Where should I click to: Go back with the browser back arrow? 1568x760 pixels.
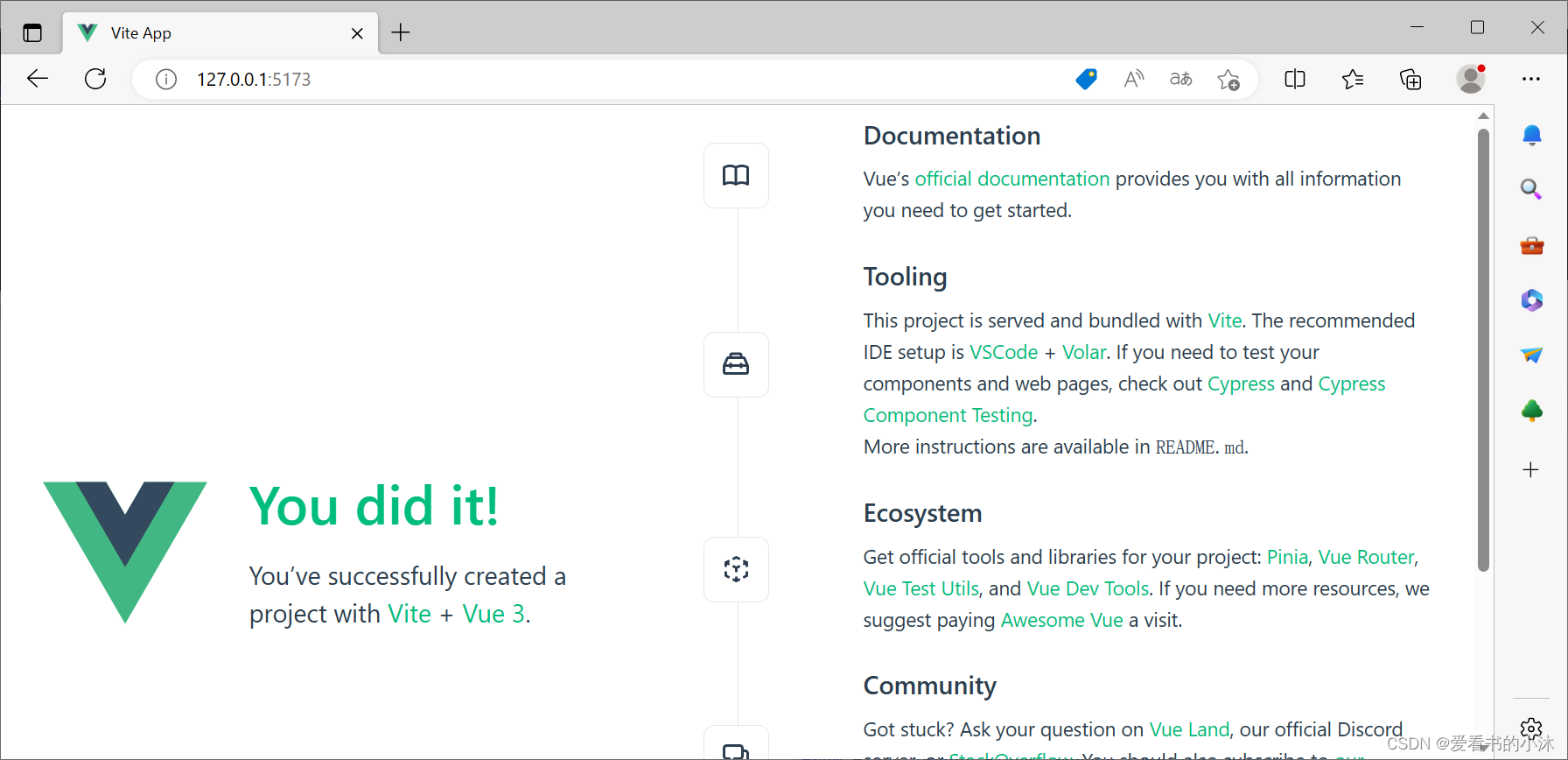point(38,79)
